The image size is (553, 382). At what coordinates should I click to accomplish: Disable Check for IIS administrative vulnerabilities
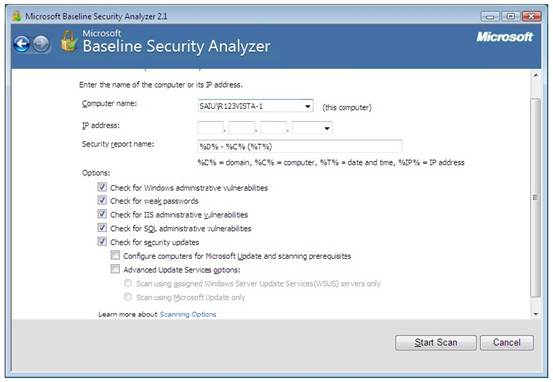click(102, 214)
